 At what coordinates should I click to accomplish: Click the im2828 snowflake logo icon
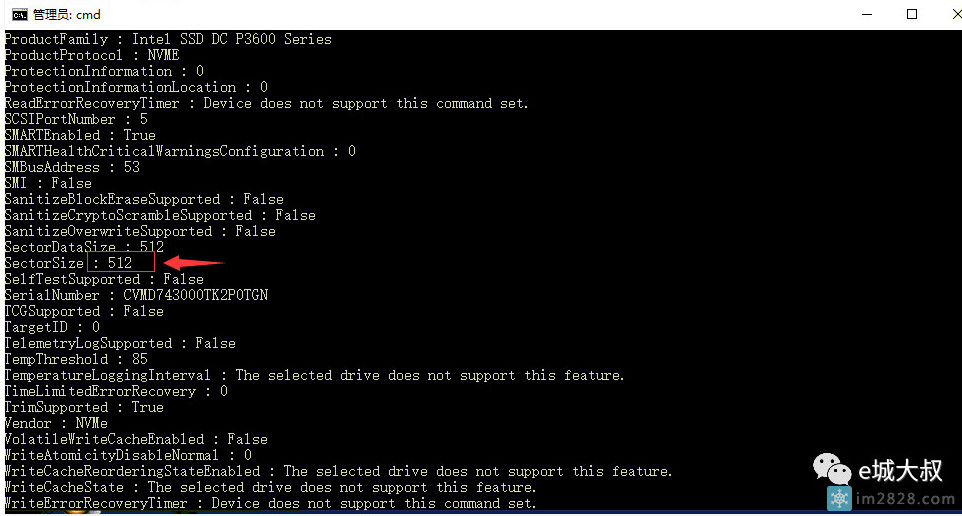coord(839,498)
